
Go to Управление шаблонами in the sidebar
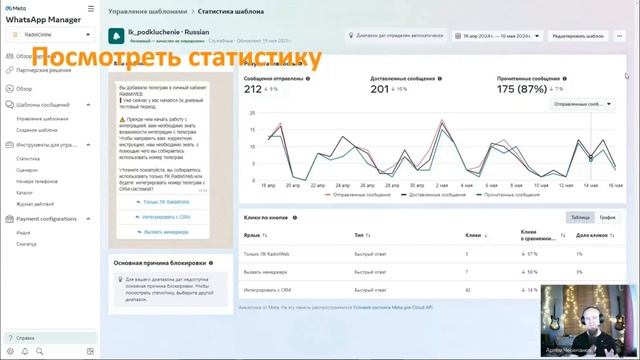(42, 119)
